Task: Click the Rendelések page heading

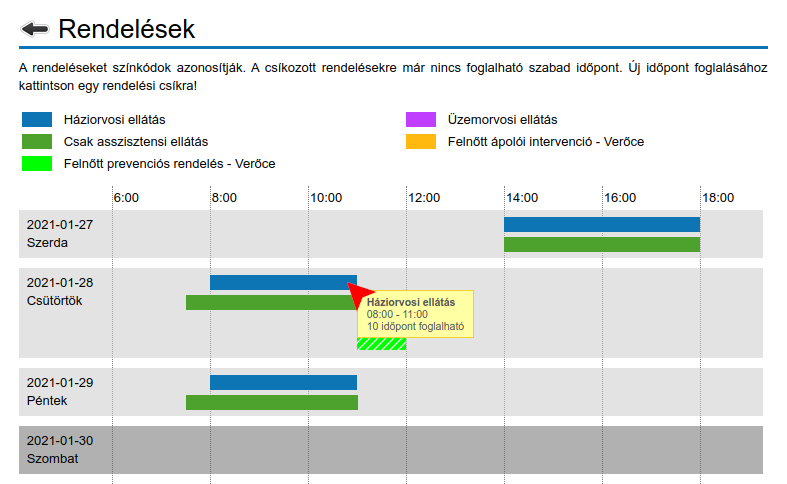Action: pyautogui.click(x=127, y=29)
